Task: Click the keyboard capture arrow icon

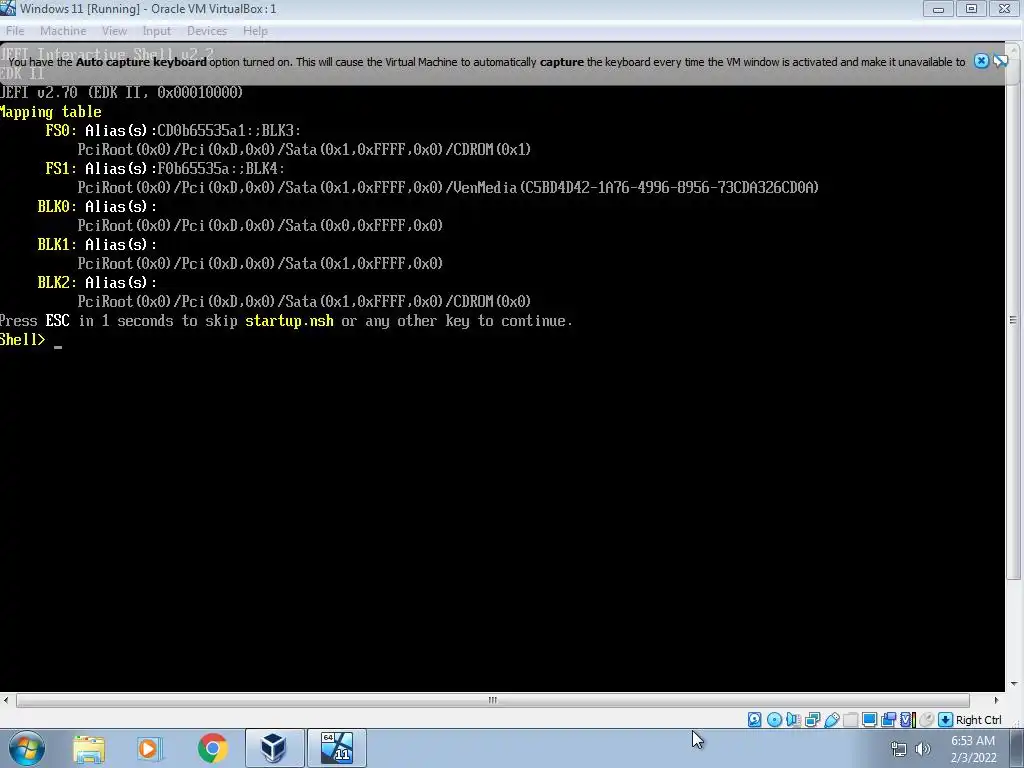Action: click(945, 720)
